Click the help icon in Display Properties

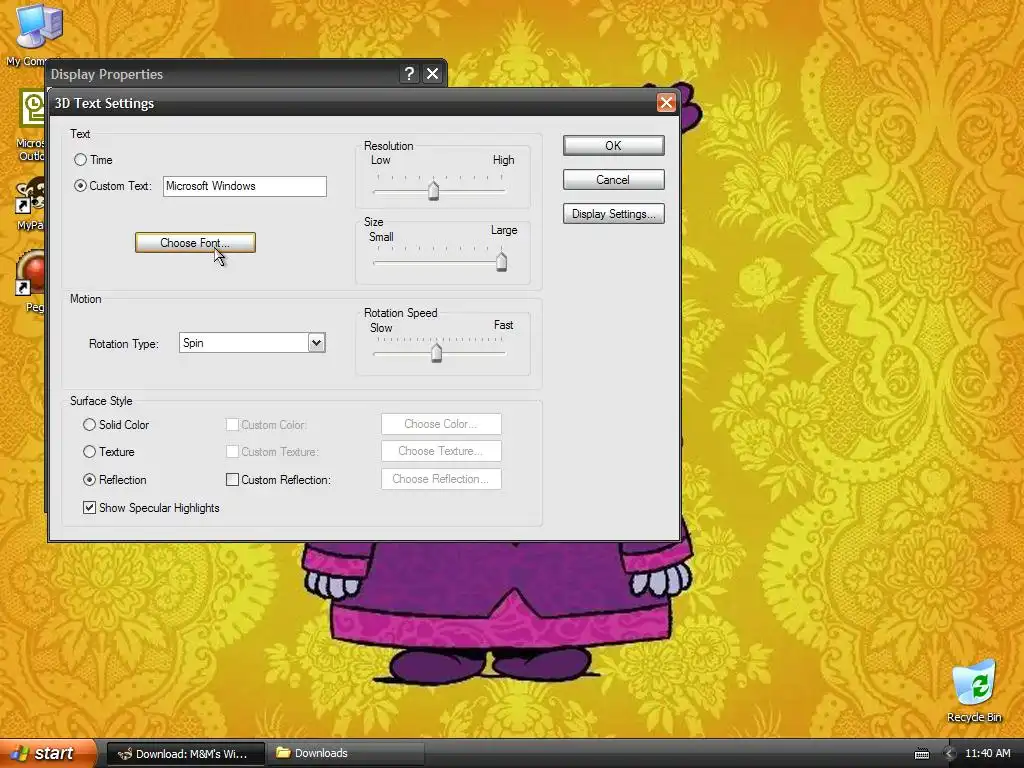(409, 74)
